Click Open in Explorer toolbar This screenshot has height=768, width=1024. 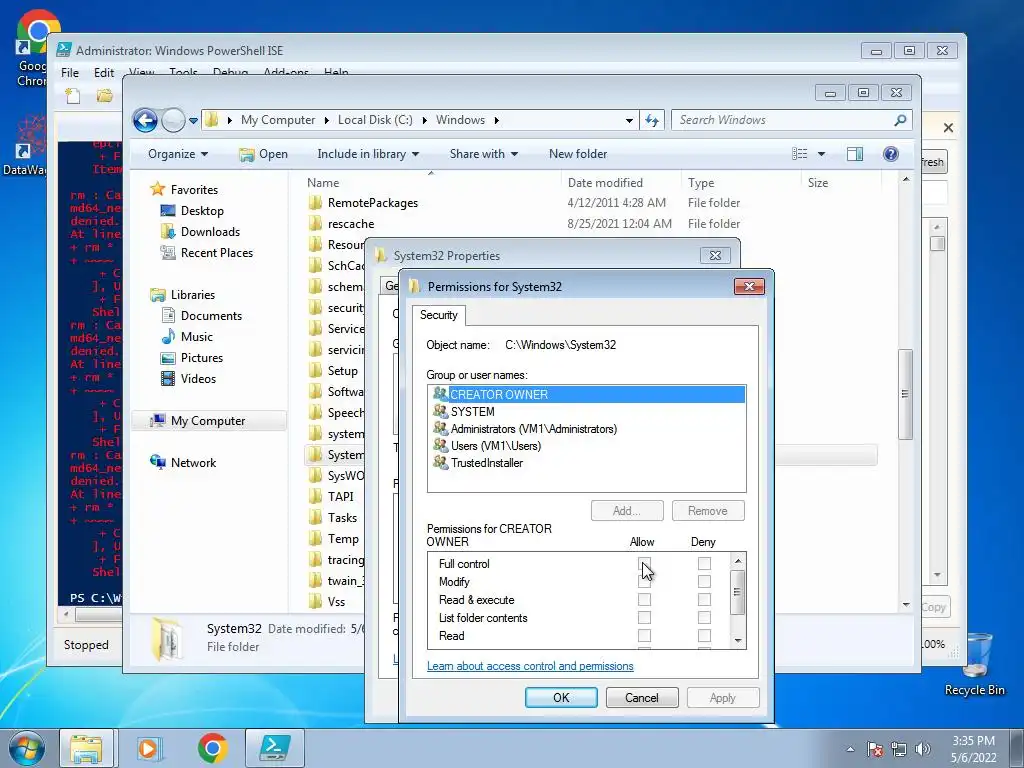pyautogui.click(x=264, y=154)
